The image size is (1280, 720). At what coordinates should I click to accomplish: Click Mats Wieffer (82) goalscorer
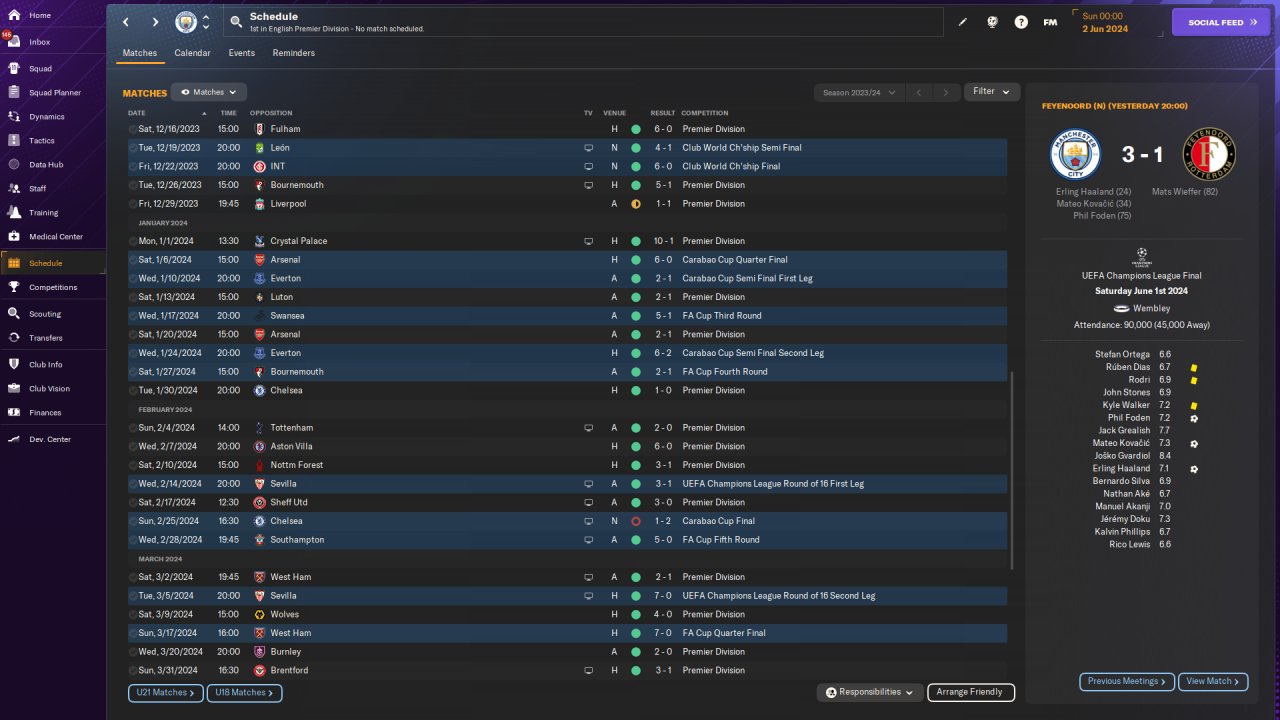[1185, 191]
